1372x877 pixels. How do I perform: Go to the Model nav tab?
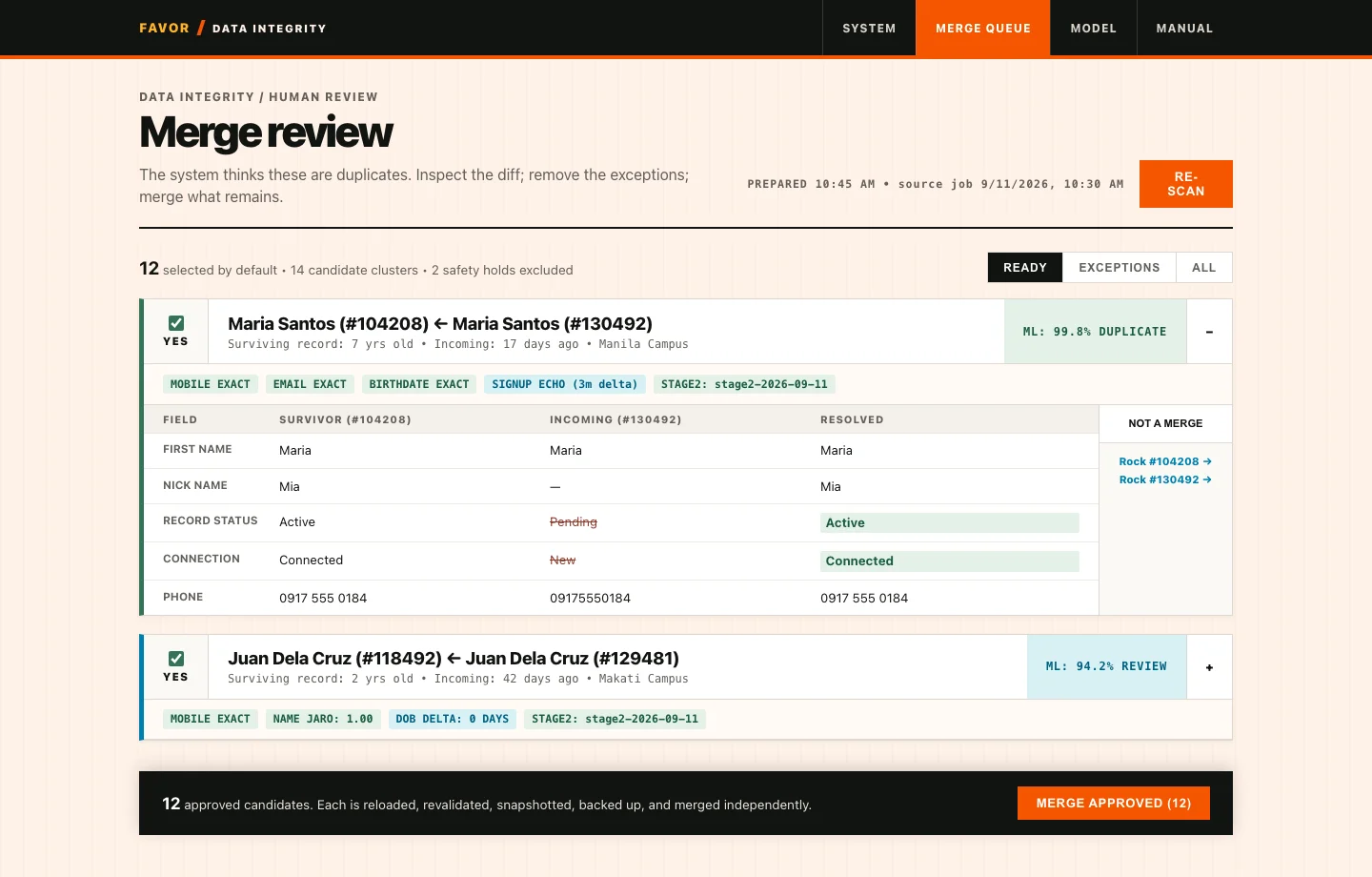coord(1093,29)
